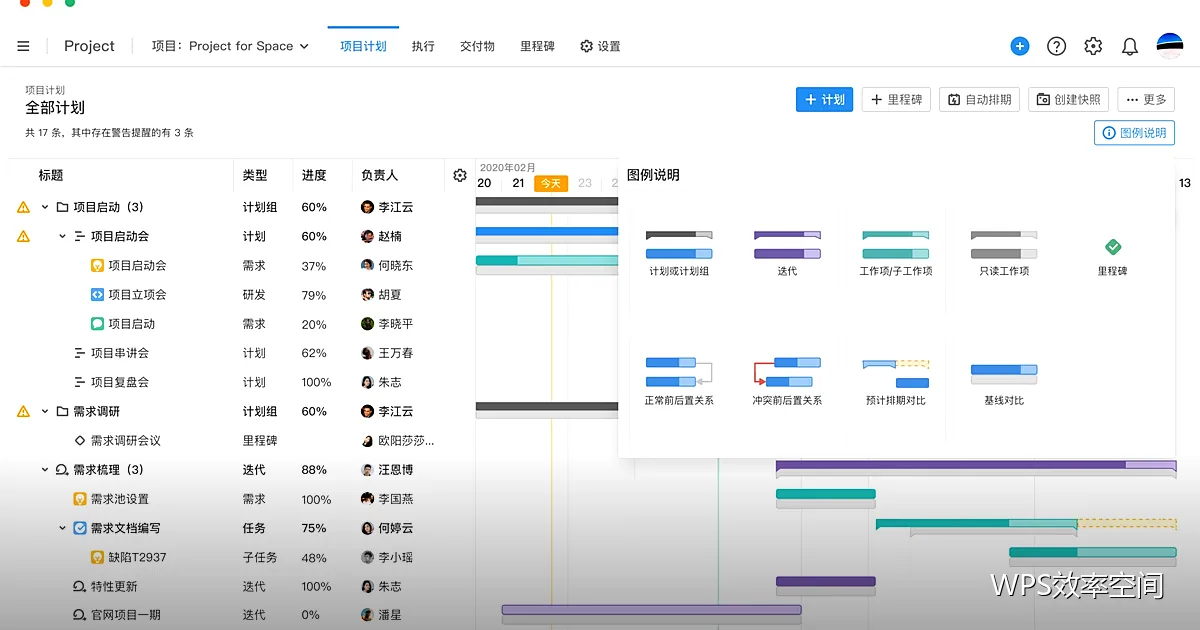This screenshot has width=1200, height=630.
Task: Click 48% progress of 缺陷T2937
Action: [314, 557]
